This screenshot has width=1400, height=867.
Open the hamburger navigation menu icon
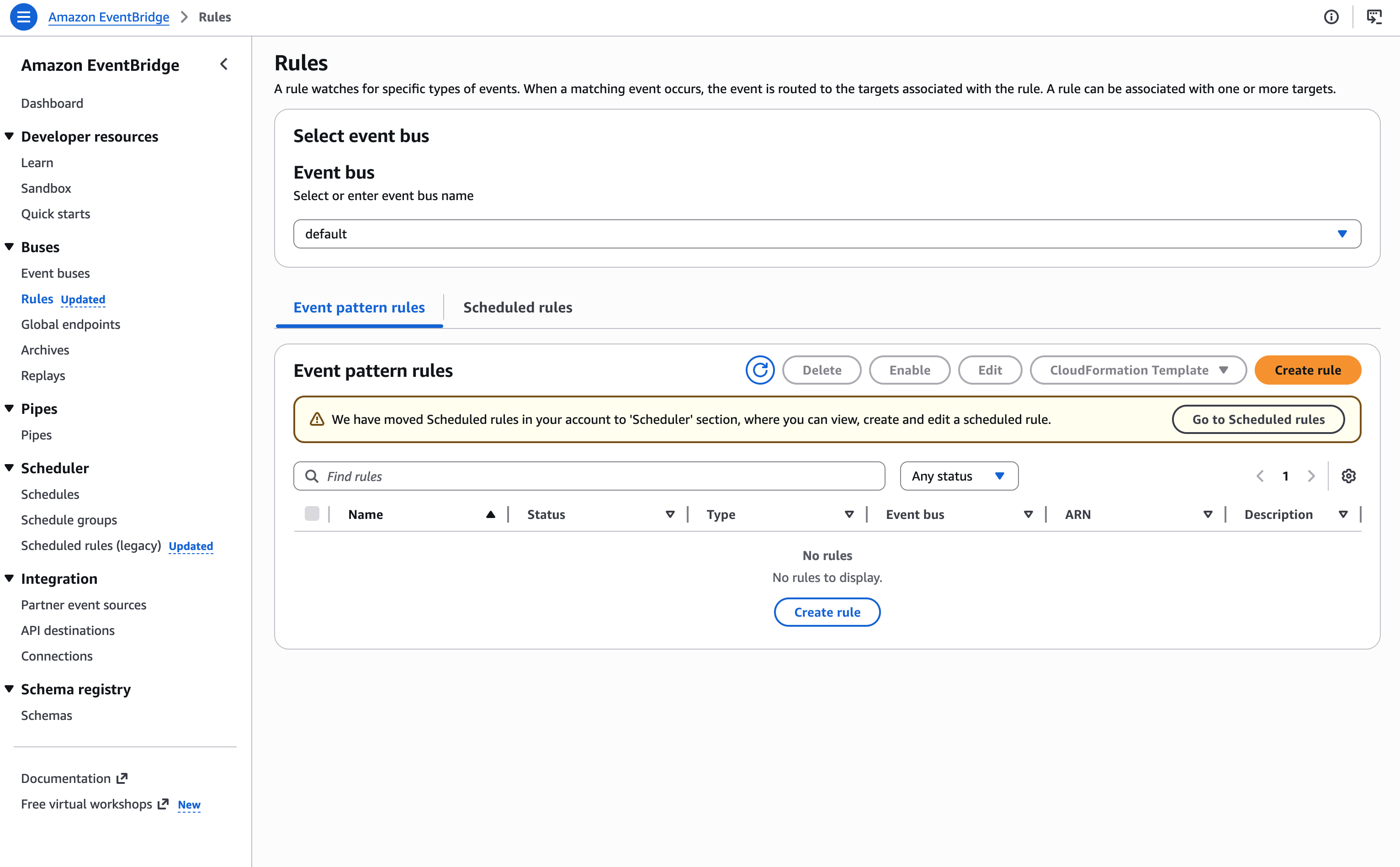click(x=23, y=17)
